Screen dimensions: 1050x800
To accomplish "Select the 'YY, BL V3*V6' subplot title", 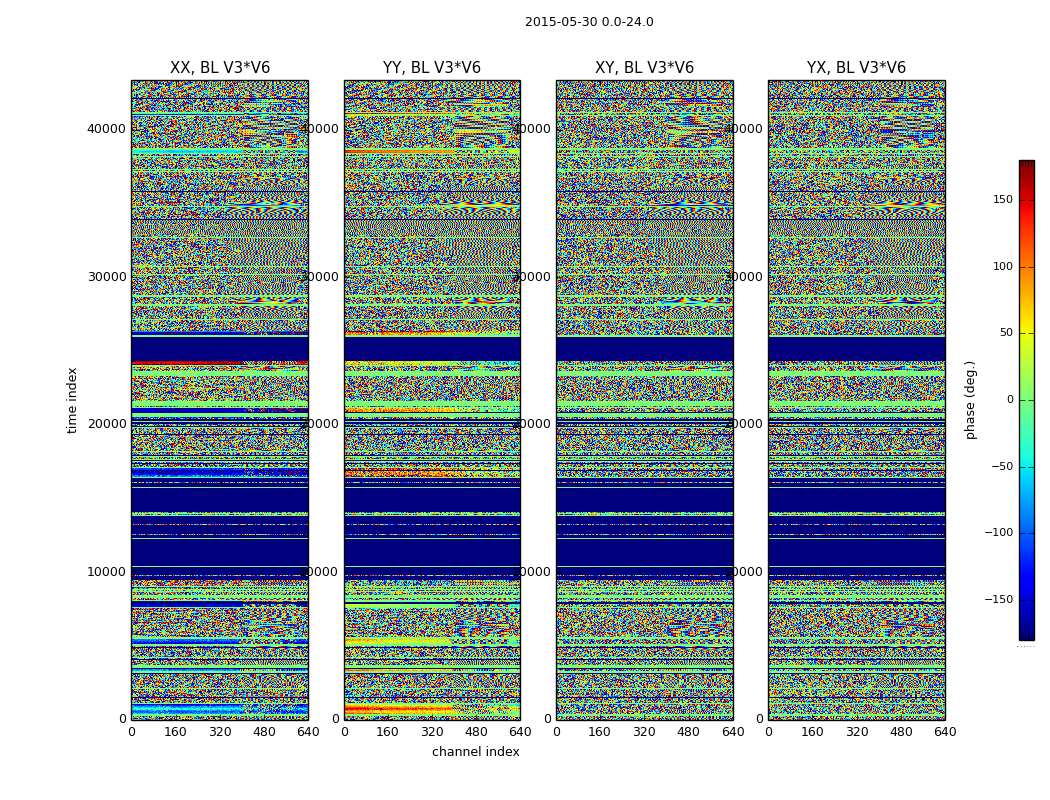I will click(432, 68).
